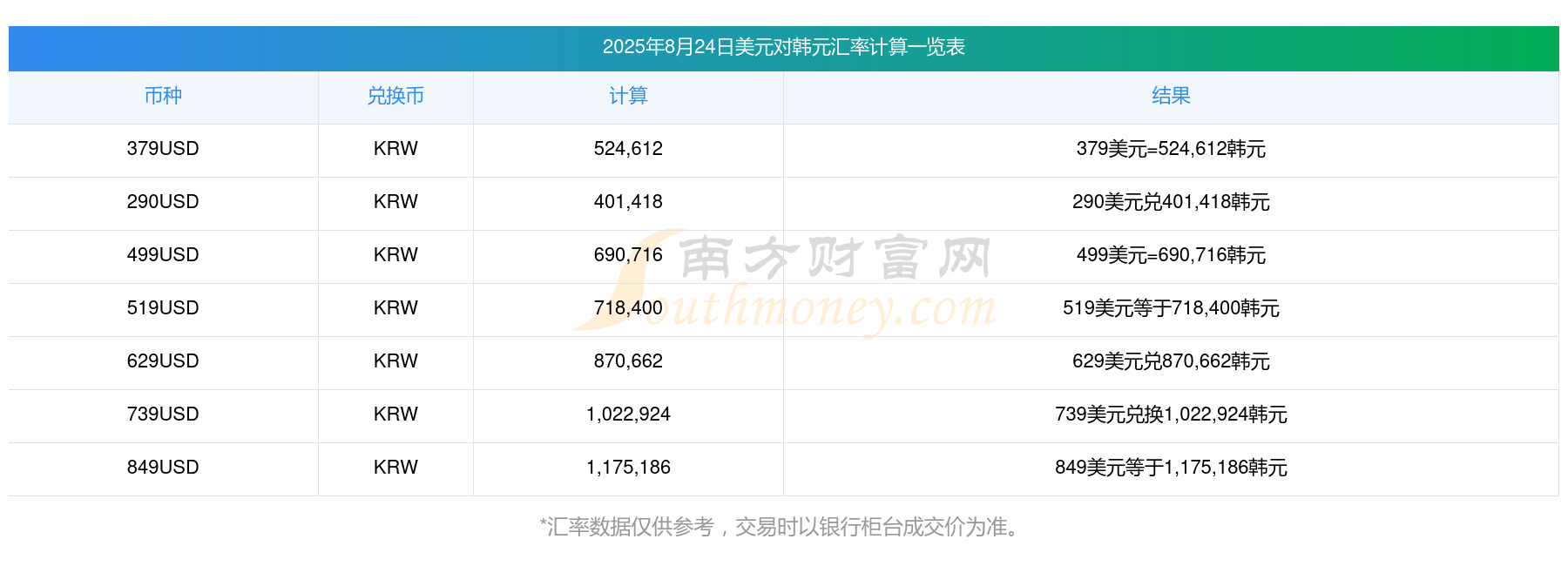This screenshot has width=1568, height=566.
Task: Click the calculated value '870,662'
Action: (x=628, y=361)
